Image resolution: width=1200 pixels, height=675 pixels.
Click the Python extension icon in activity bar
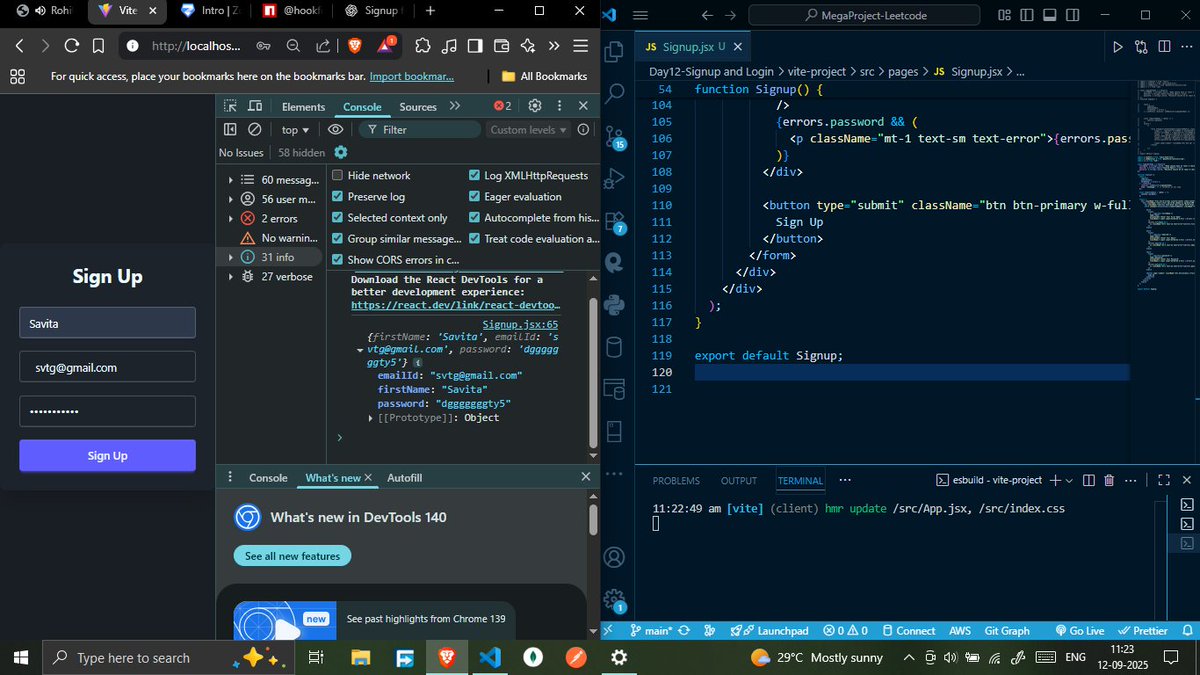[x=614, y=304]
